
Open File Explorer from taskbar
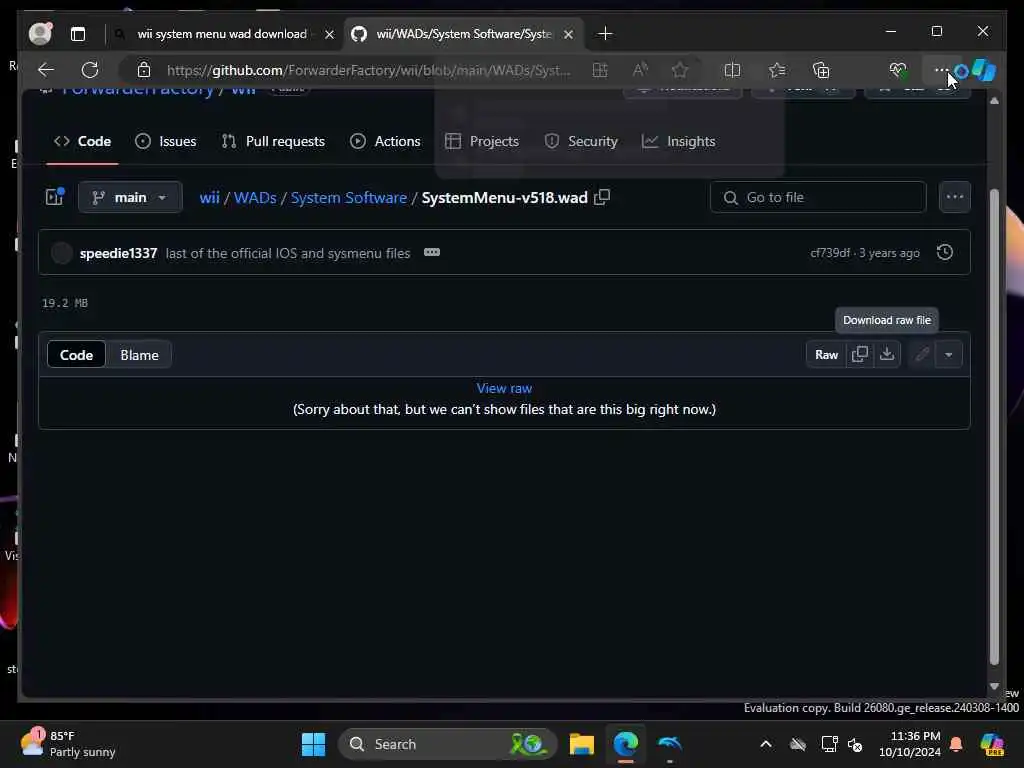tap(581, 744)
